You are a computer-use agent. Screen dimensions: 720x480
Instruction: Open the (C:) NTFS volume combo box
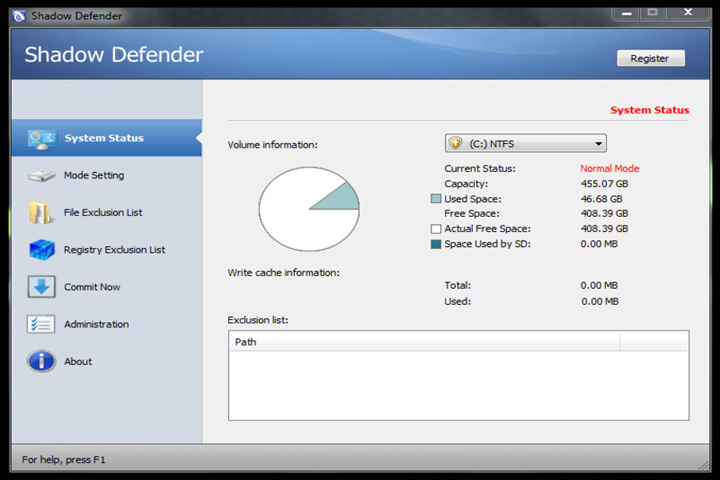(525, 143)
